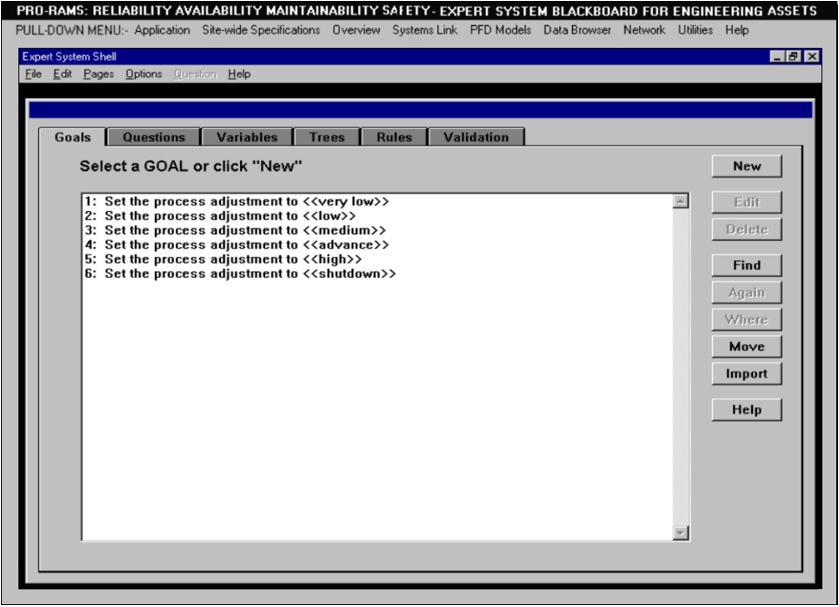Image resolution: width=839 pixels, height=607 pixels.
Task: Click the goal list vertical scrollbar track
Action: 681,367
